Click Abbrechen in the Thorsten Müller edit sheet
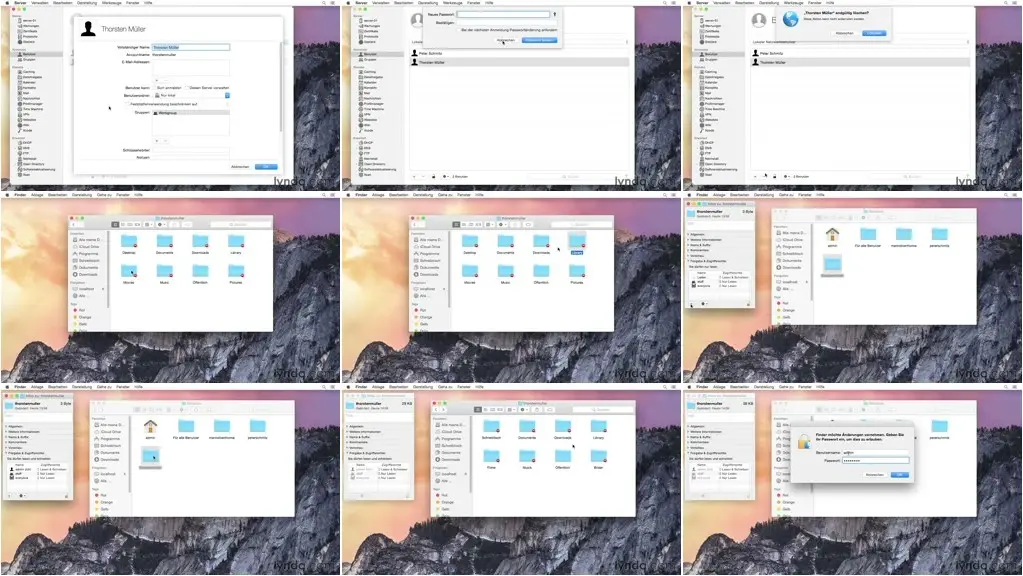Viewport: 1023px width, 576px height. pos(240,167)
